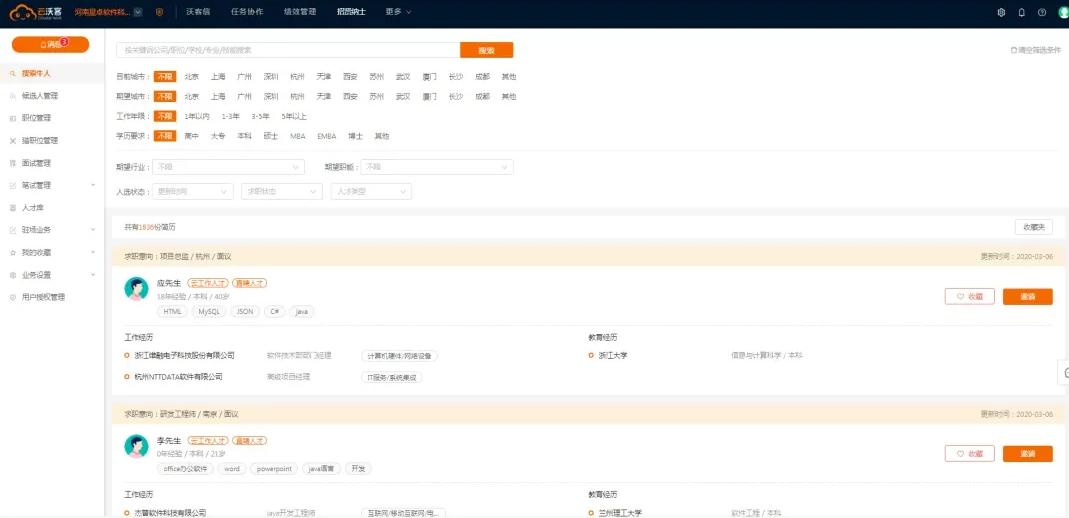The image size is (1069, 518).
Task: Open the settings gear in top bar
Action: click(1001, 12)
